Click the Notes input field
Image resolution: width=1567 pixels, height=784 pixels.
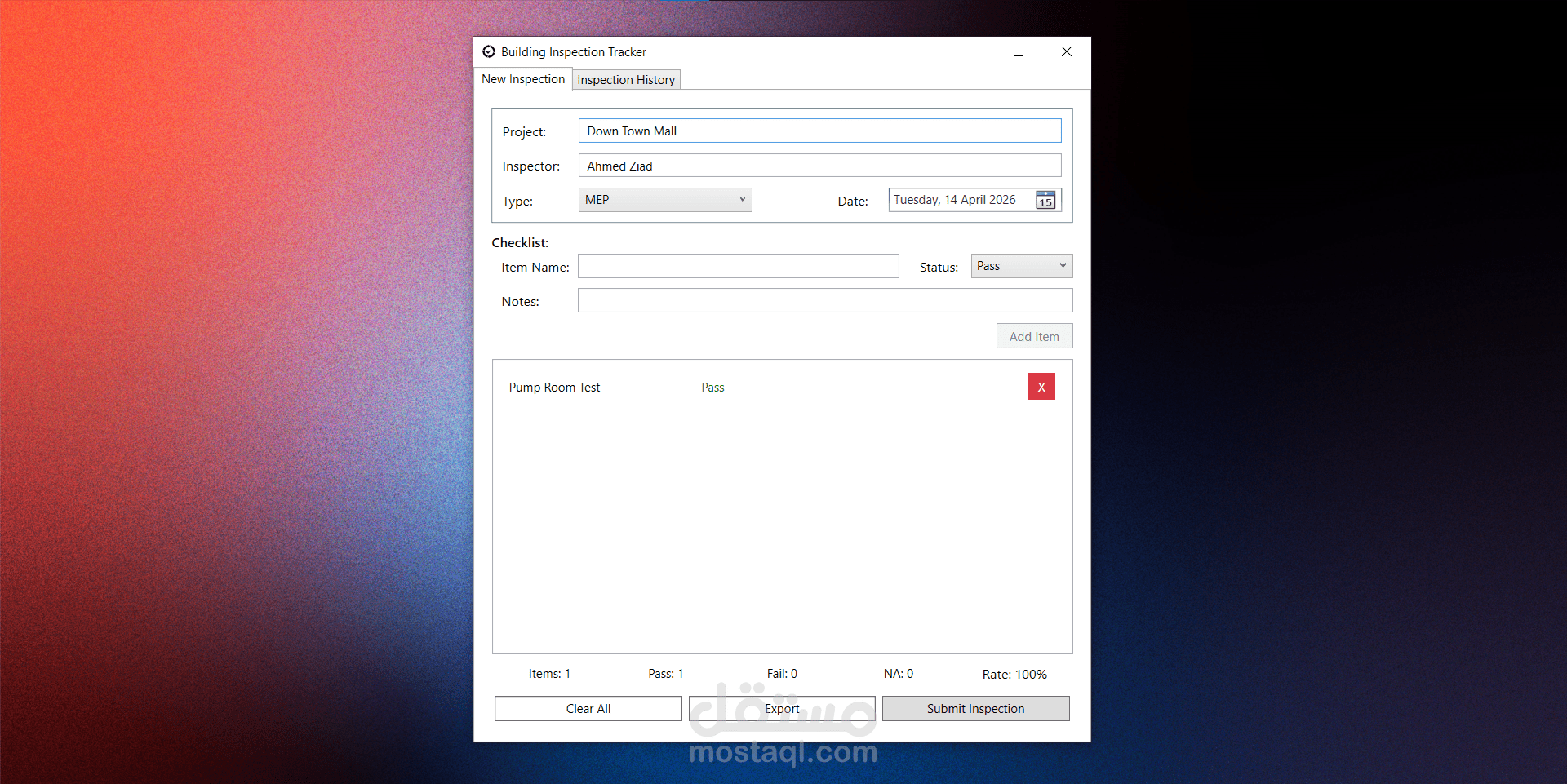824,300
